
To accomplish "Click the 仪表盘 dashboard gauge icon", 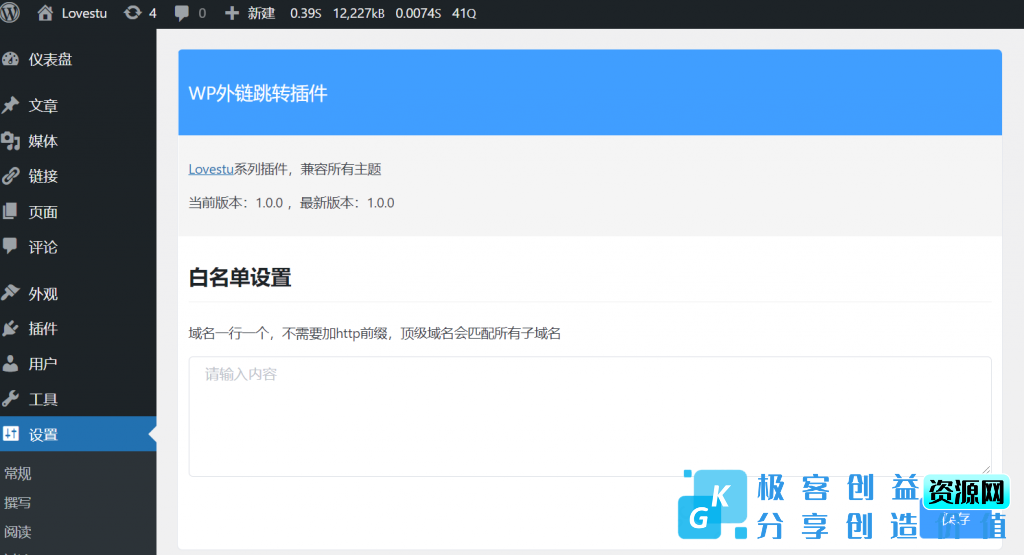I will (10, 59).
